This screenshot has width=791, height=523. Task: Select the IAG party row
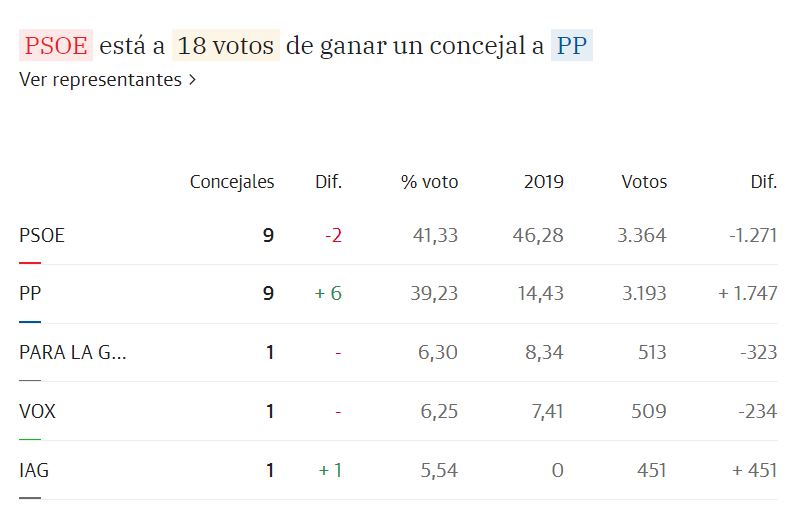click(x=34, y=469)
